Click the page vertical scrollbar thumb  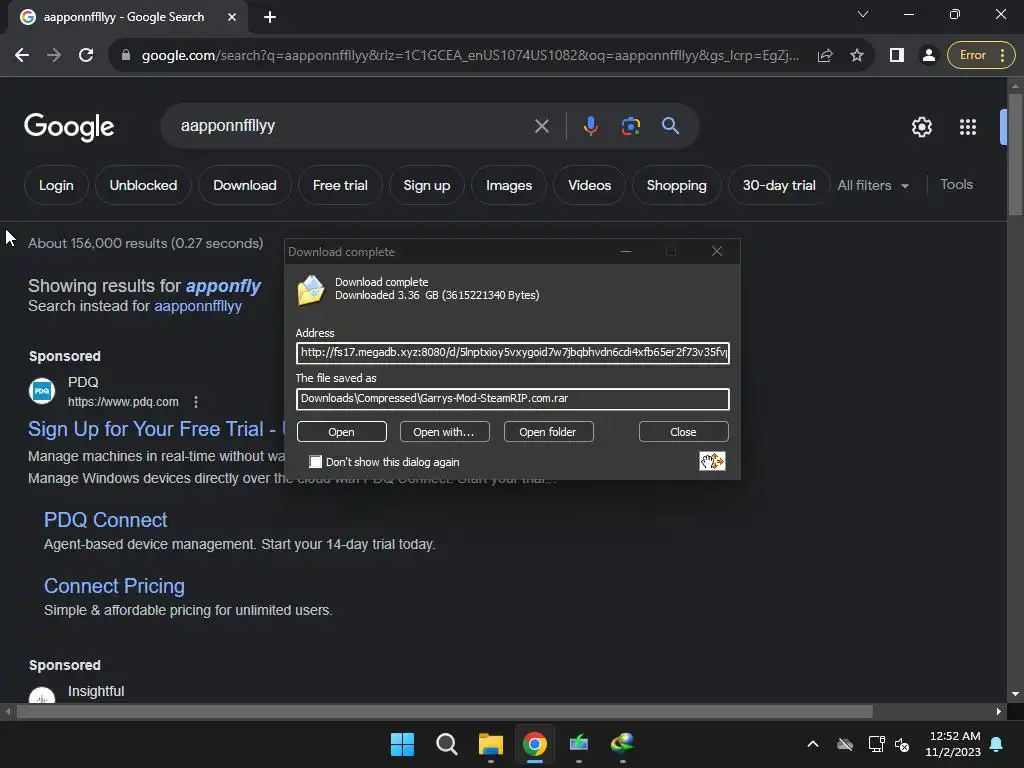[1015, 153]
